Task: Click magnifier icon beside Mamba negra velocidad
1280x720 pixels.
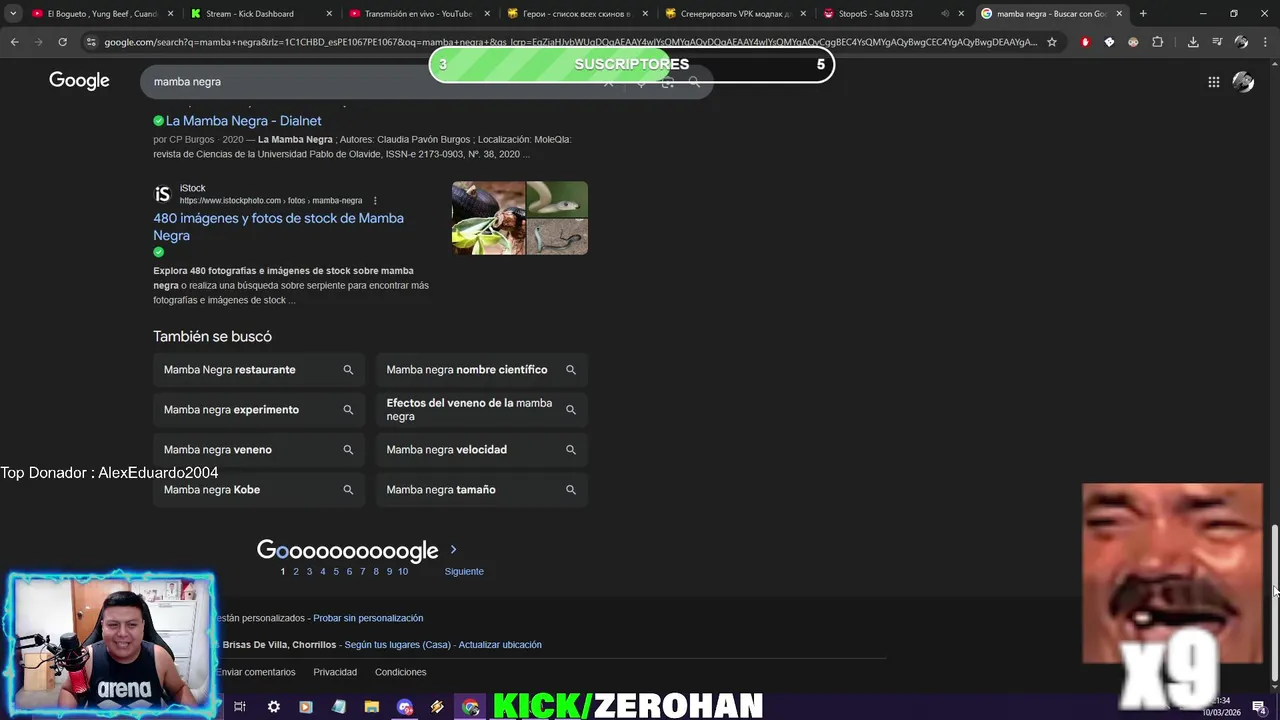Action: click(x=571, y=450)
